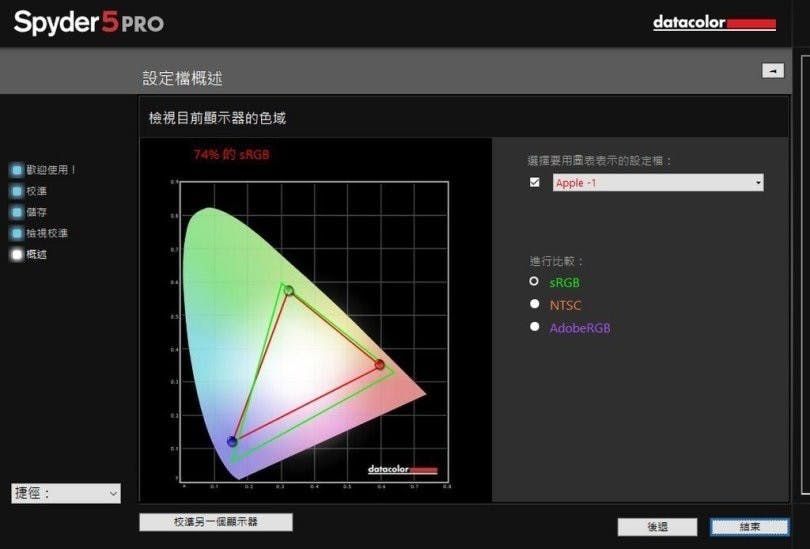Click the 設定檔概述 title text

point(182,79)
